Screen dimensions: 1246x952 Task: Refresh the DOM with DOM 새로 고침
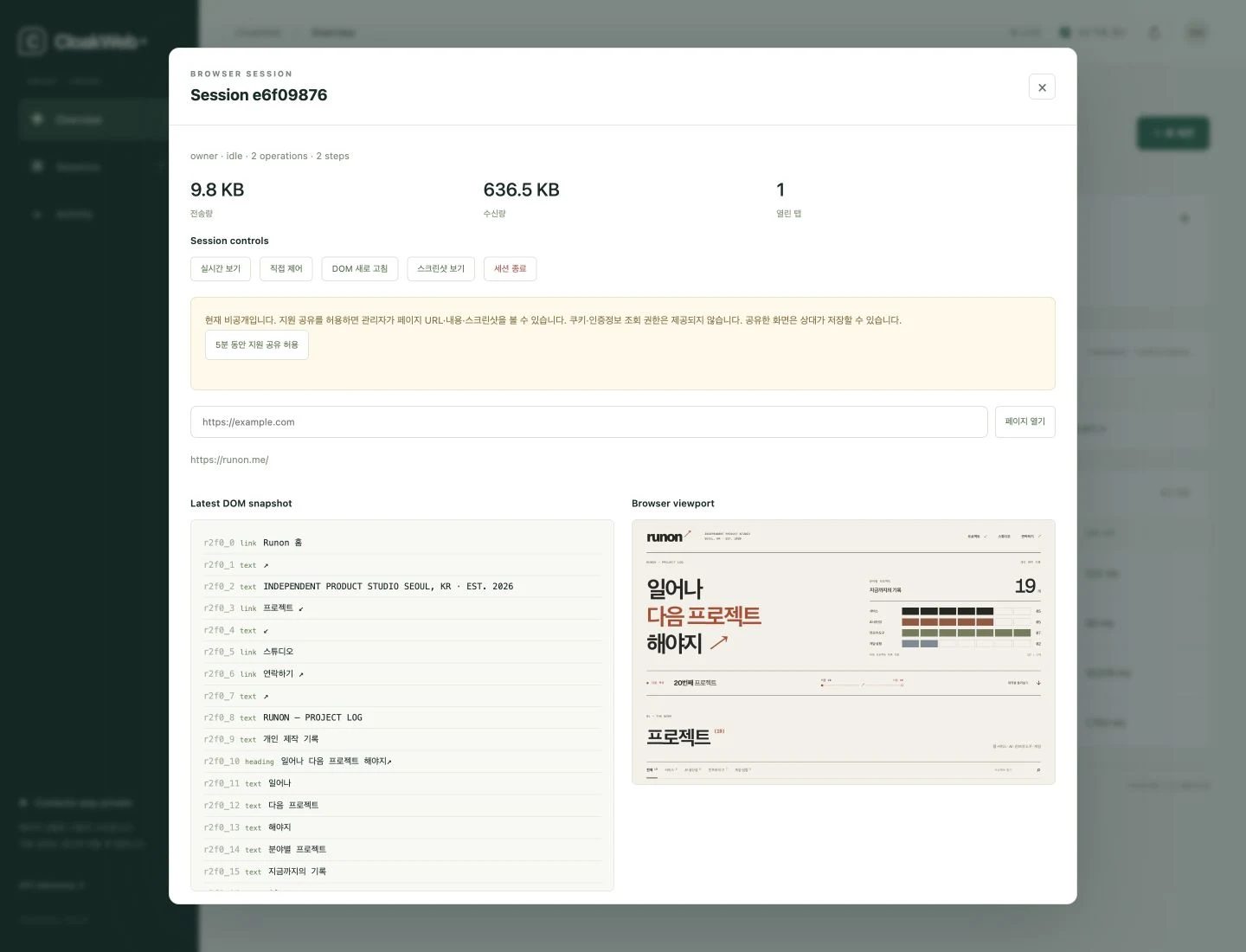[x=360, y=269]
